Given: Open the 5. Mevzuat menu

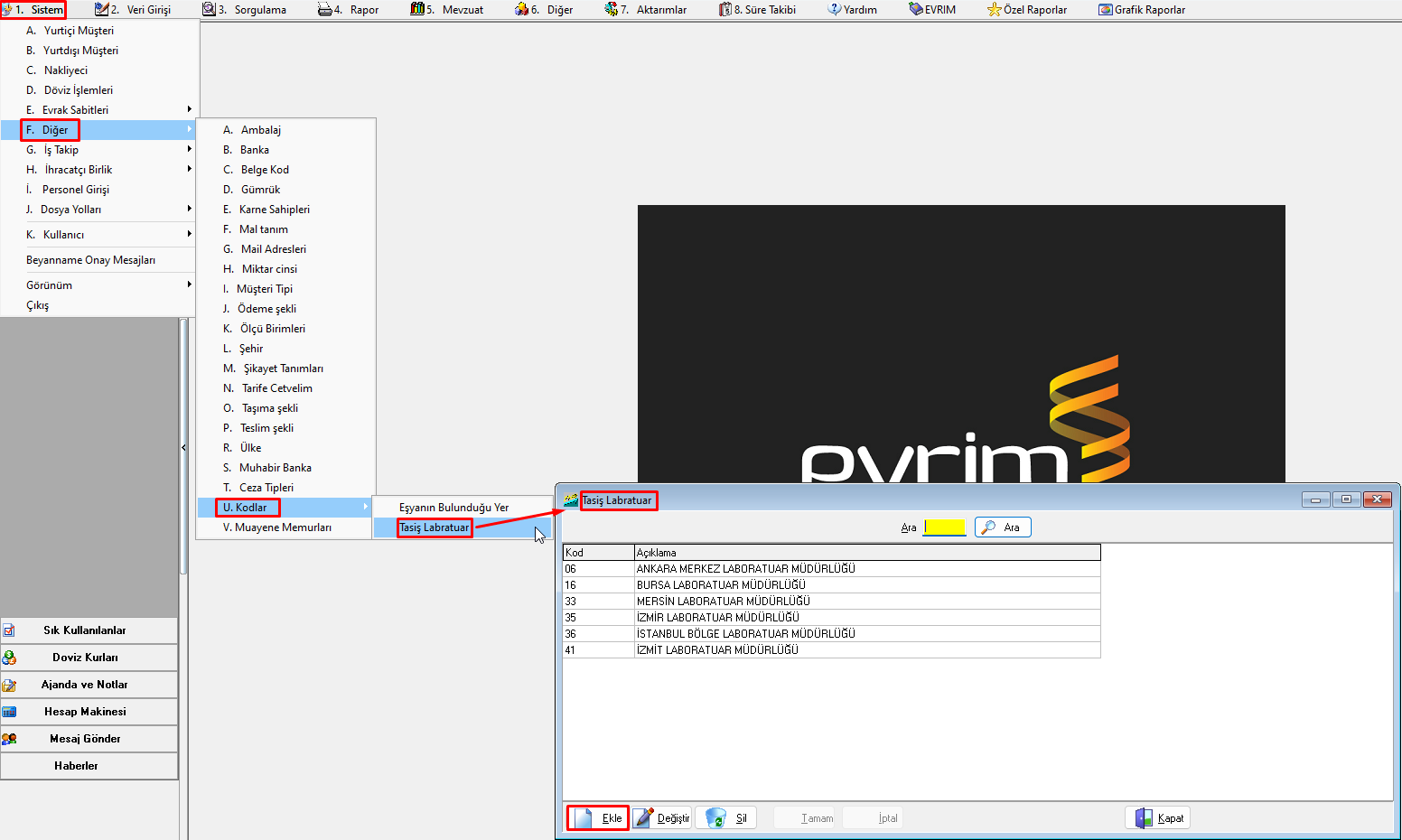Looking at the screenshot, I should point(446,10).
